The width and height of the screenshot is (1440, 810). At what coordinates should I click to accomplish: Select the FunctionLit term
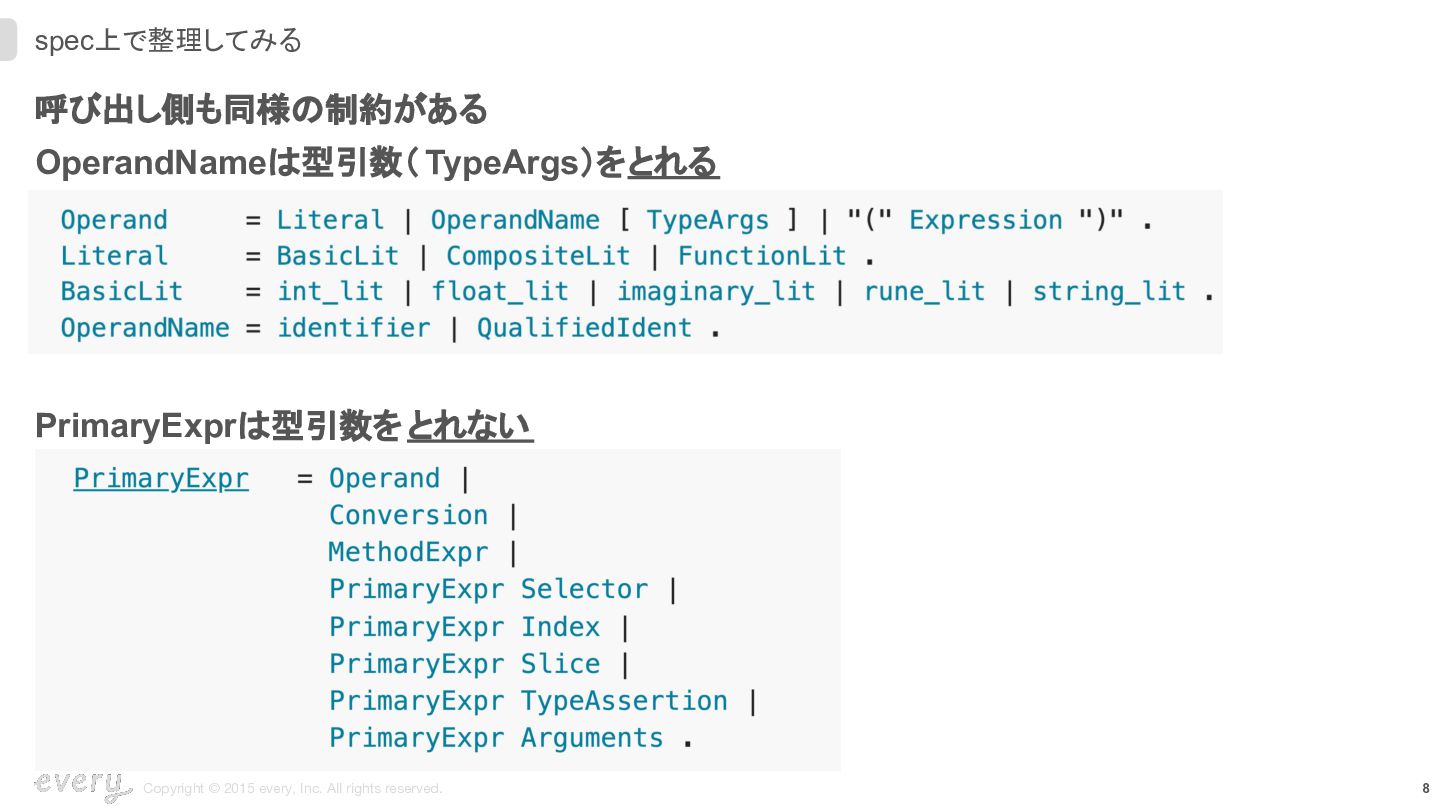pos(762,256)
